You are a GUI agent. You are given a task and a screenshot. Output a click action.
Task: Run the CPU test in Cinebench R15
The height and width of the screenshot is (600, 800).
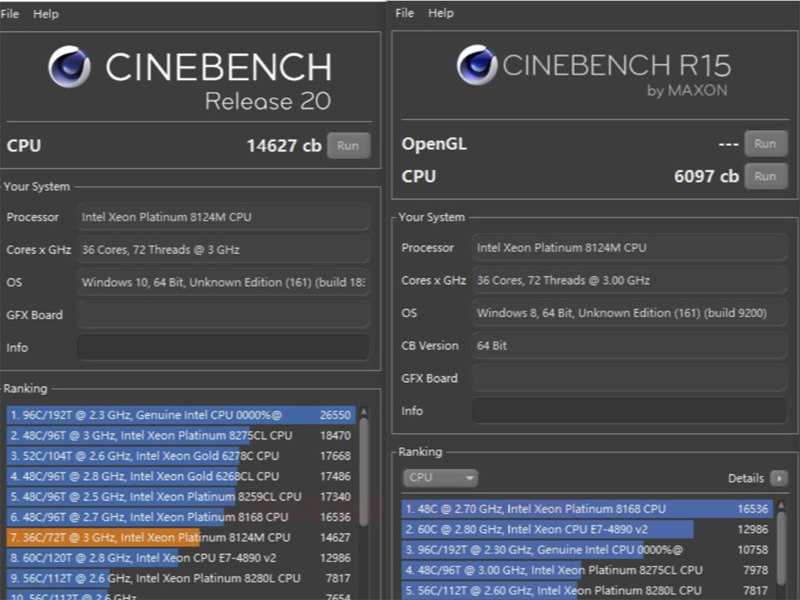[765, 177]
